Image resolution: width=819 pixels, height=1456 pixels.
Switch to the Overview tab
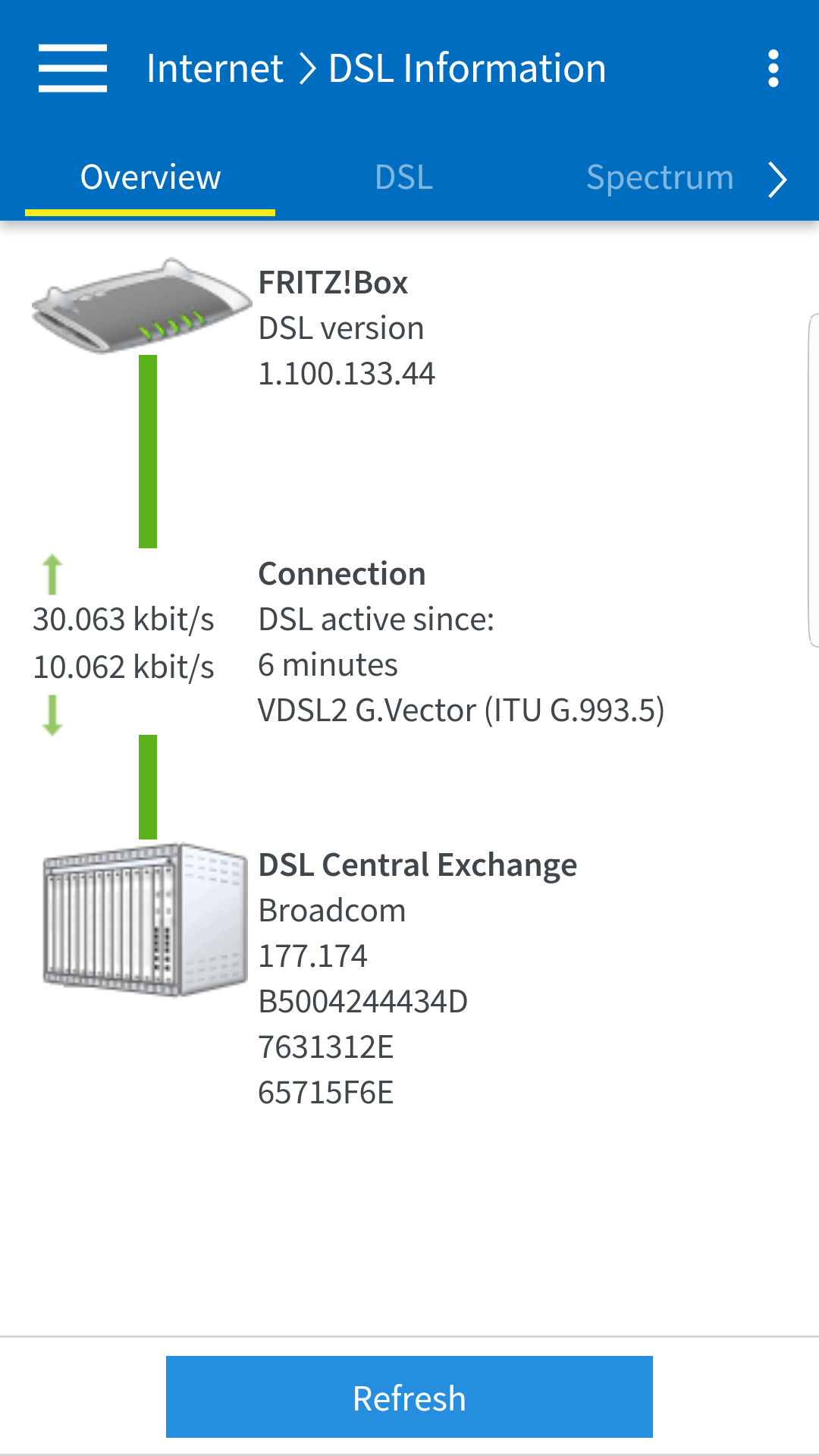pyautogui.click(x=150, y=178)
